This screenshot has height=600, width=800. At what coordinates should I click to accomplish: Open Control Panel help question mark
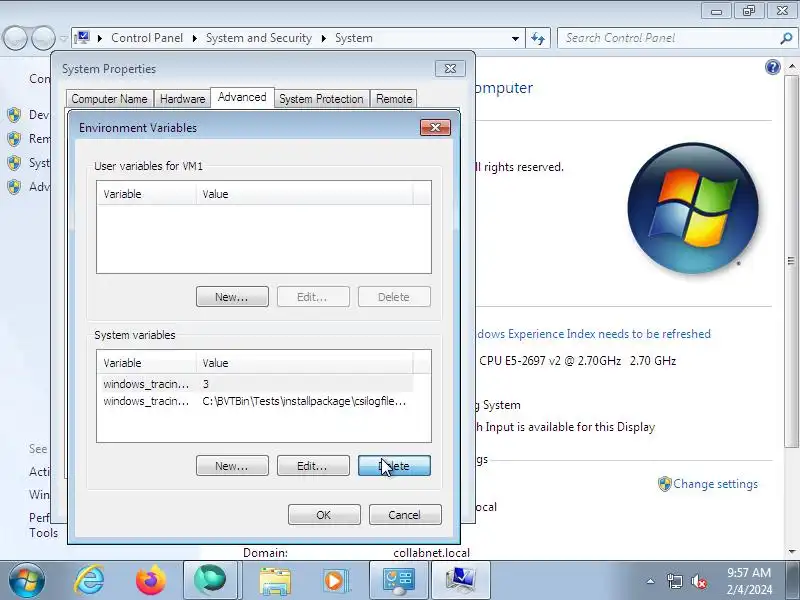click(x=772, y=67)
